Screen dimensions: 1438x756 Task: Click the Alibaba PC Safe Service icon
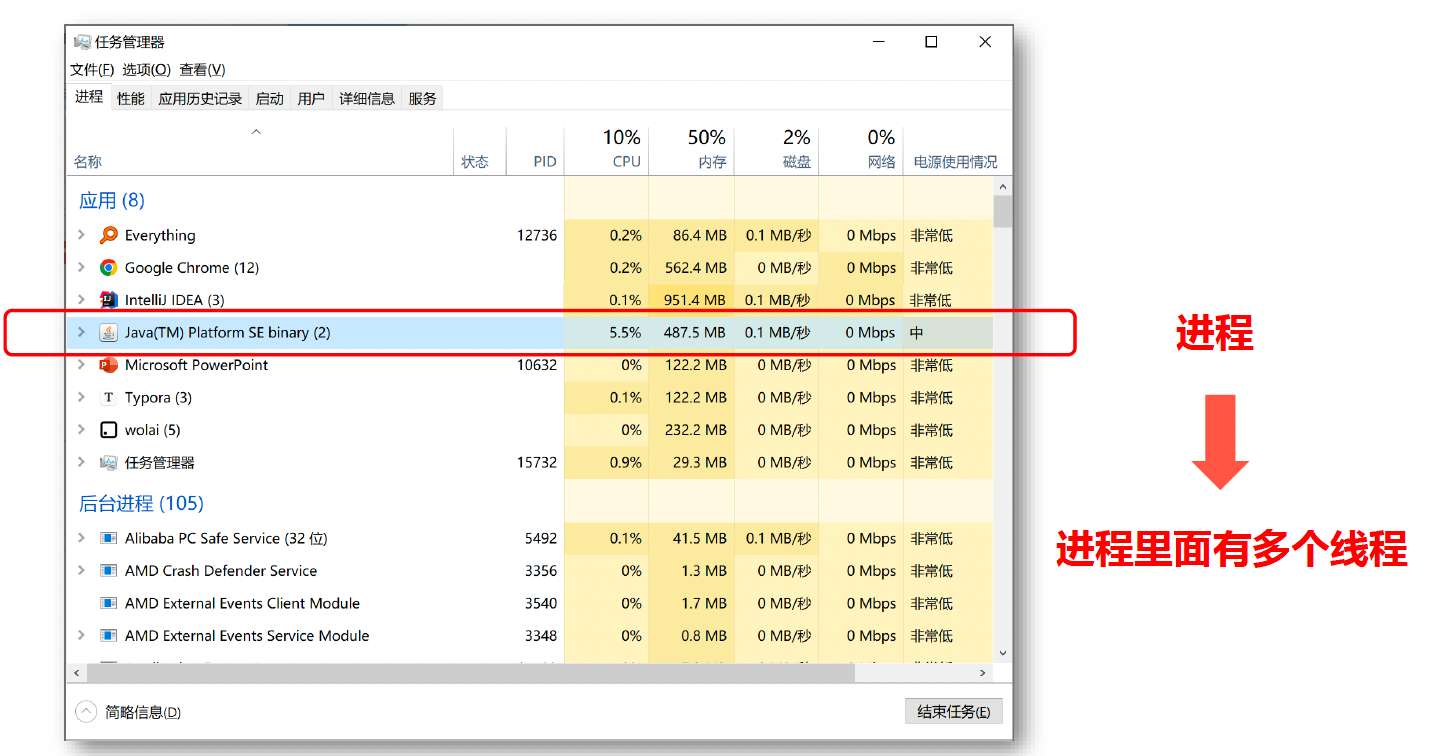(x=109, y=538)
